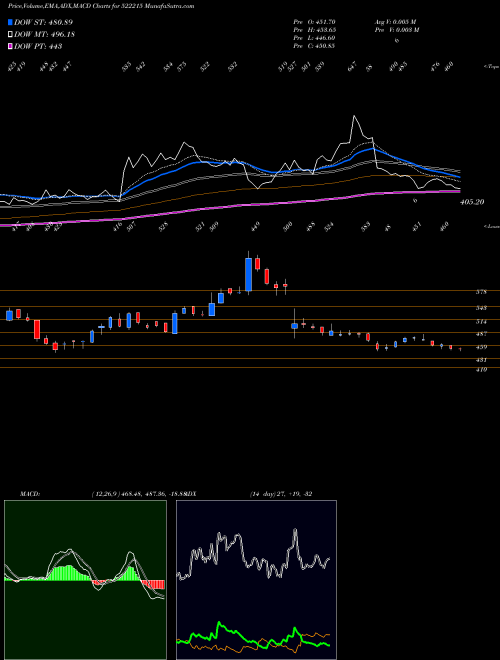This screenshot has height=660, width=500.
Task: Click the chart title mentioning MunafaSutra.com
Action: click(101, 7)
